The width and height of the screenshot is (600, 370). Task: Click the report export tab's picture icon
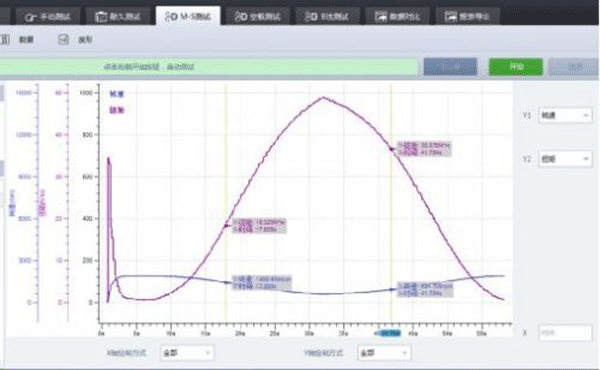point(451,16)
